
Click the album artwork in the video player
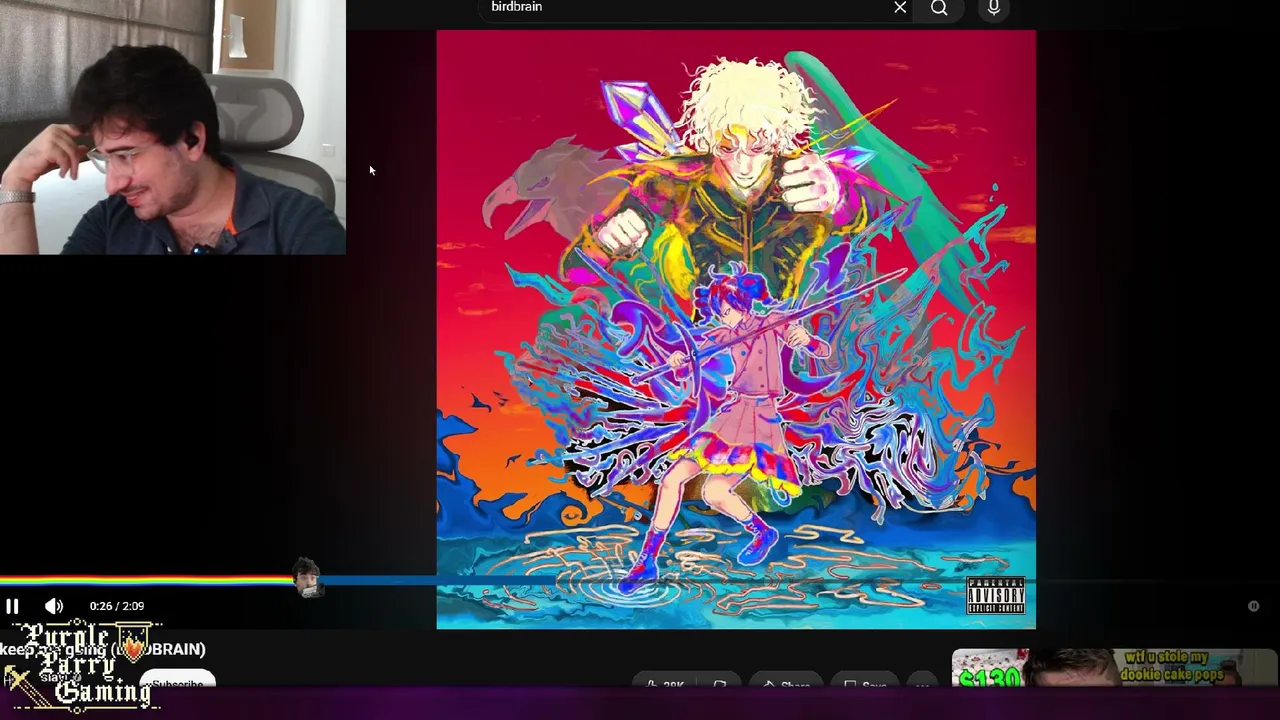click(x=736, y=329)
